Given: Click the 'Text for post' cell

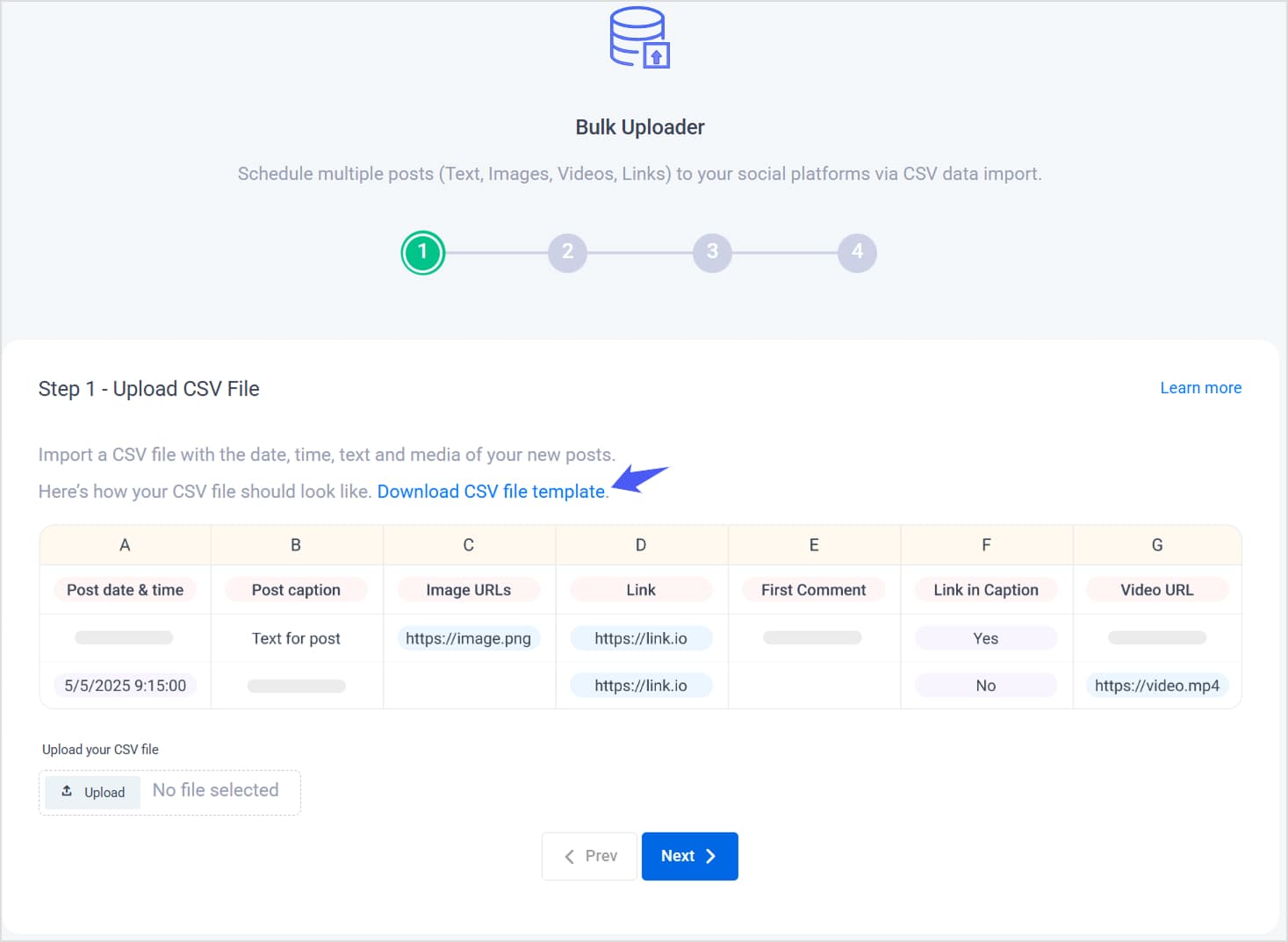Looking at the screenshot, I should [296, 638].
